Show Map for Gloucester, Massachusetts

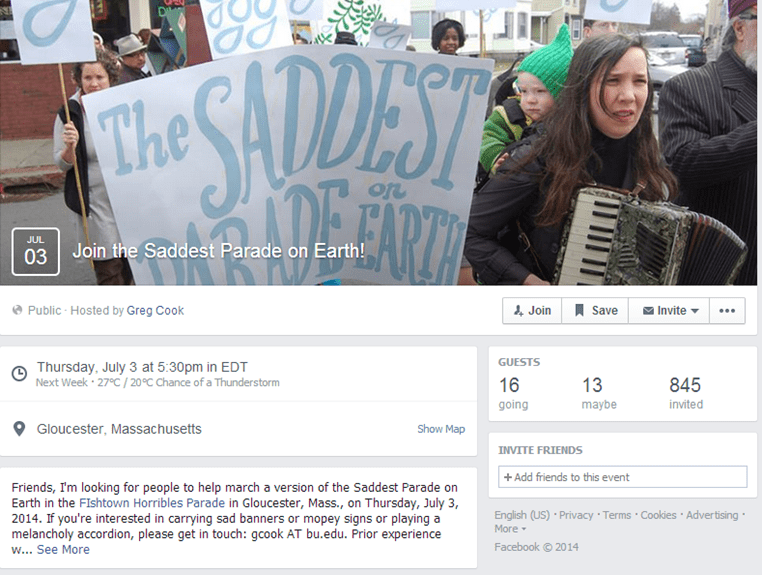coord(441,429)
